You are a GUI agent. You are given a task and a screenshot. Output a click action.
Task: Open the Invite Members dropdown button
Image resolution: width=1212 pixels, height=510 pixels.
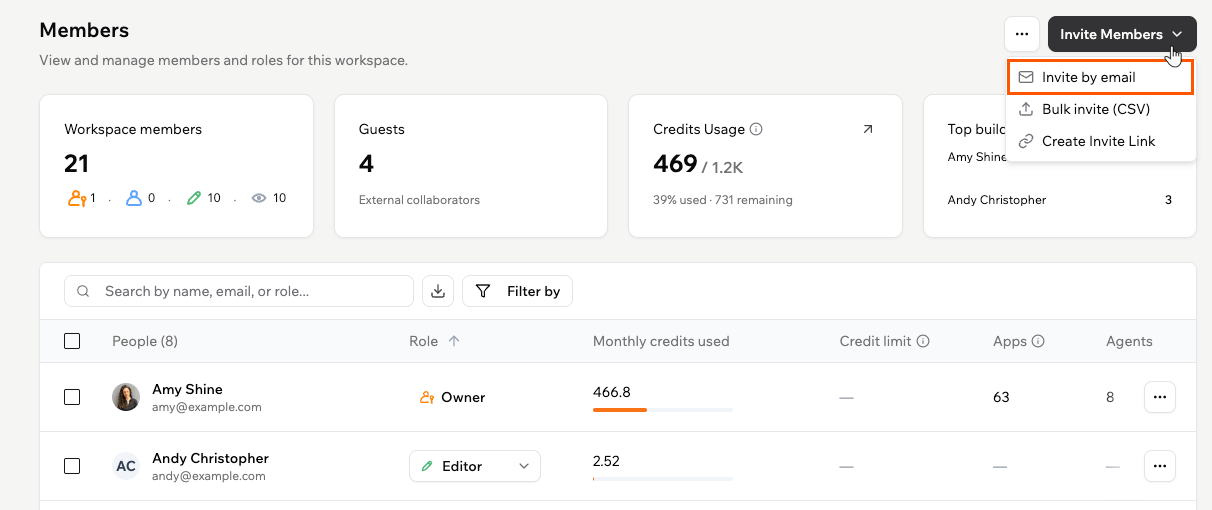pos(1122,34)
